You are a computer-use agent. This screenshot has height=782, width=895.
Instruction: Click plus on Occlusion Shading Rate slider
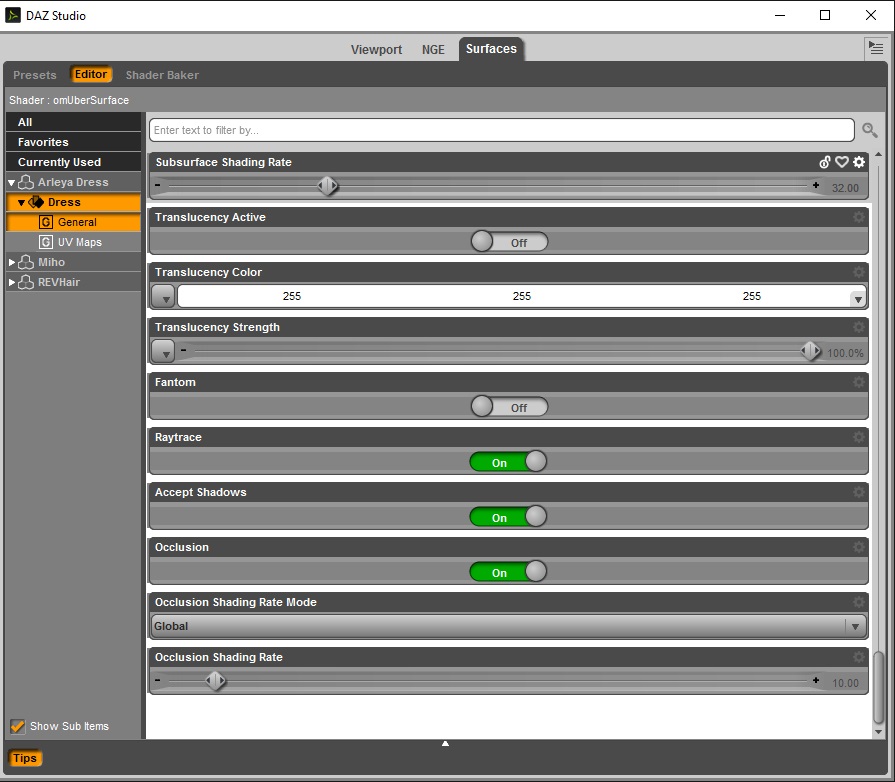pos(816,680)
